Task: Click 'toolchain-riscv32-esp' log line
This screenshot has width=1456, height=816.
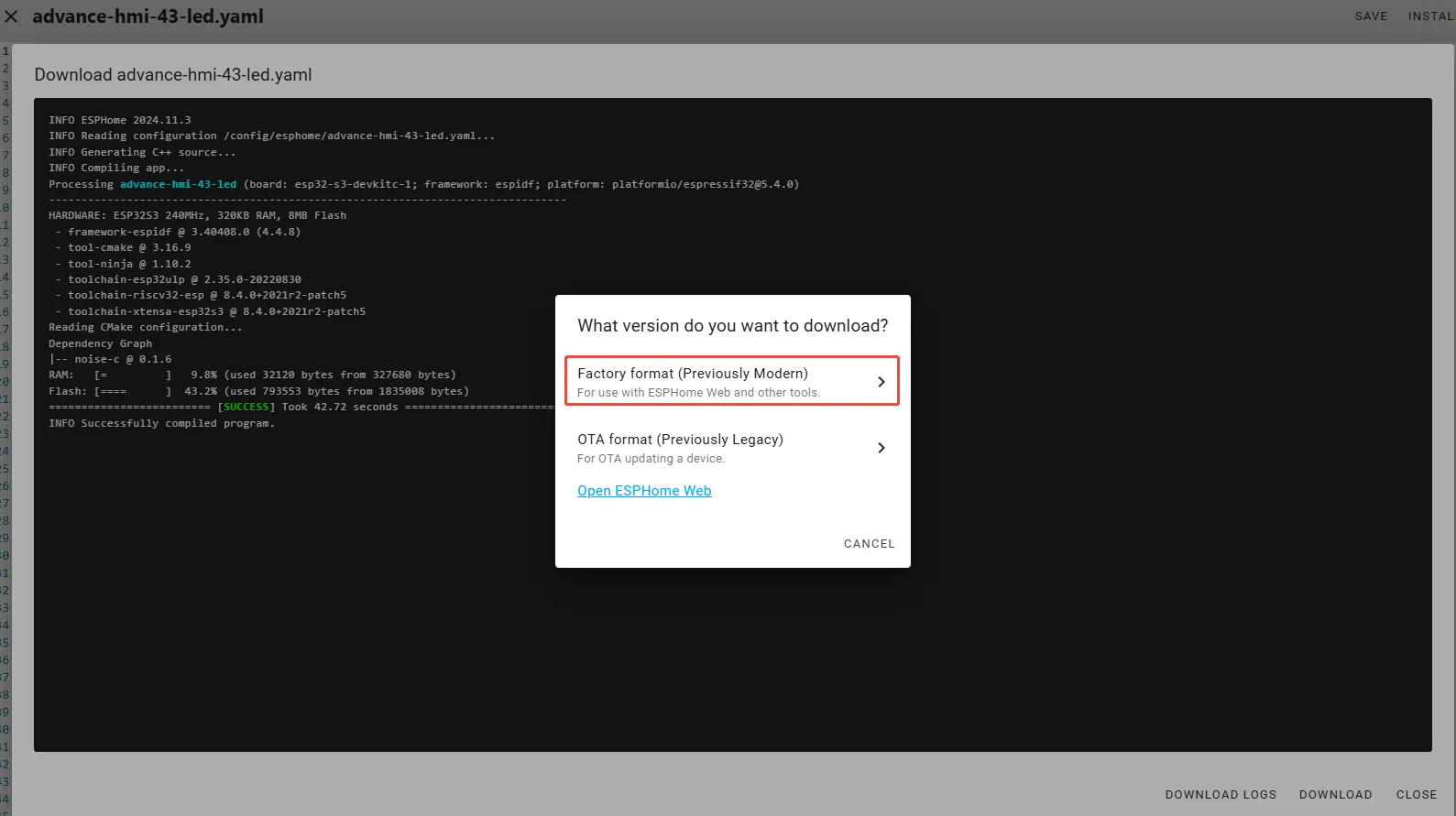Action: (201, 295)
